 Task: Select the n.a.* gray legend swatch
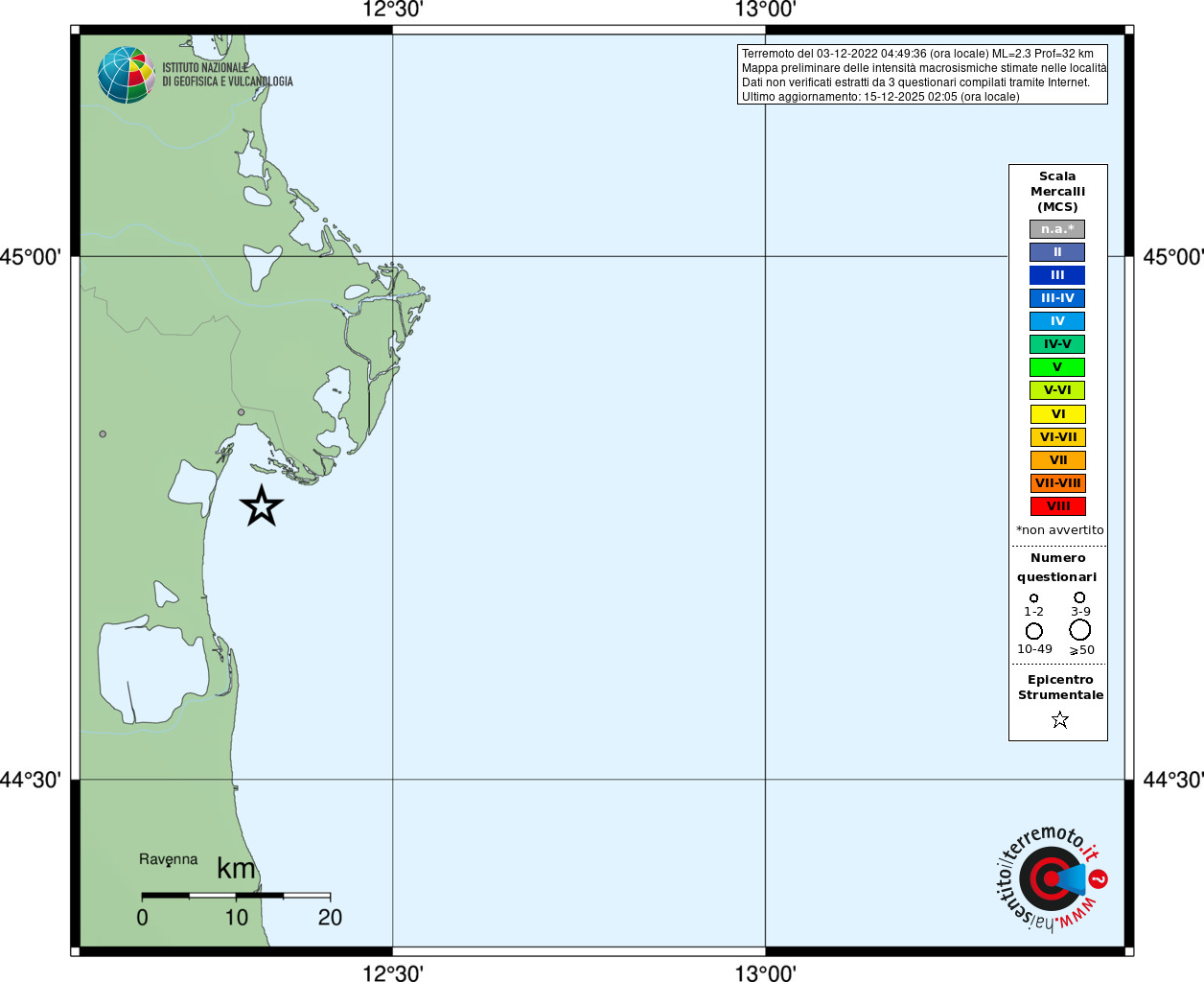(1057, 229)
